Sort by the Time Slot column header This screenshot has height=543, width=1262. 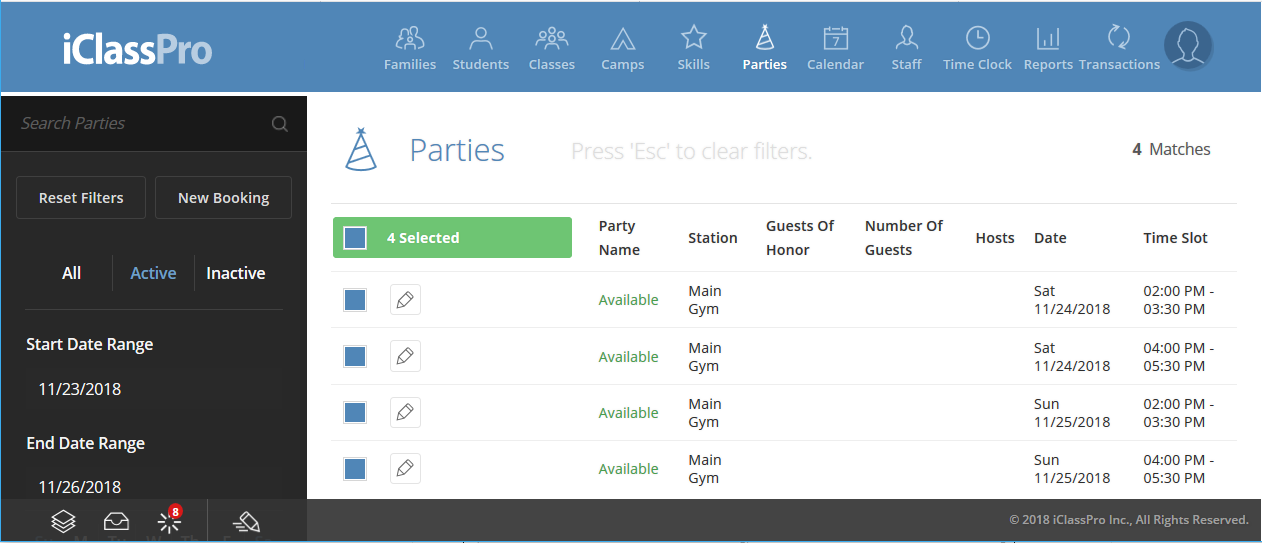1176,238
